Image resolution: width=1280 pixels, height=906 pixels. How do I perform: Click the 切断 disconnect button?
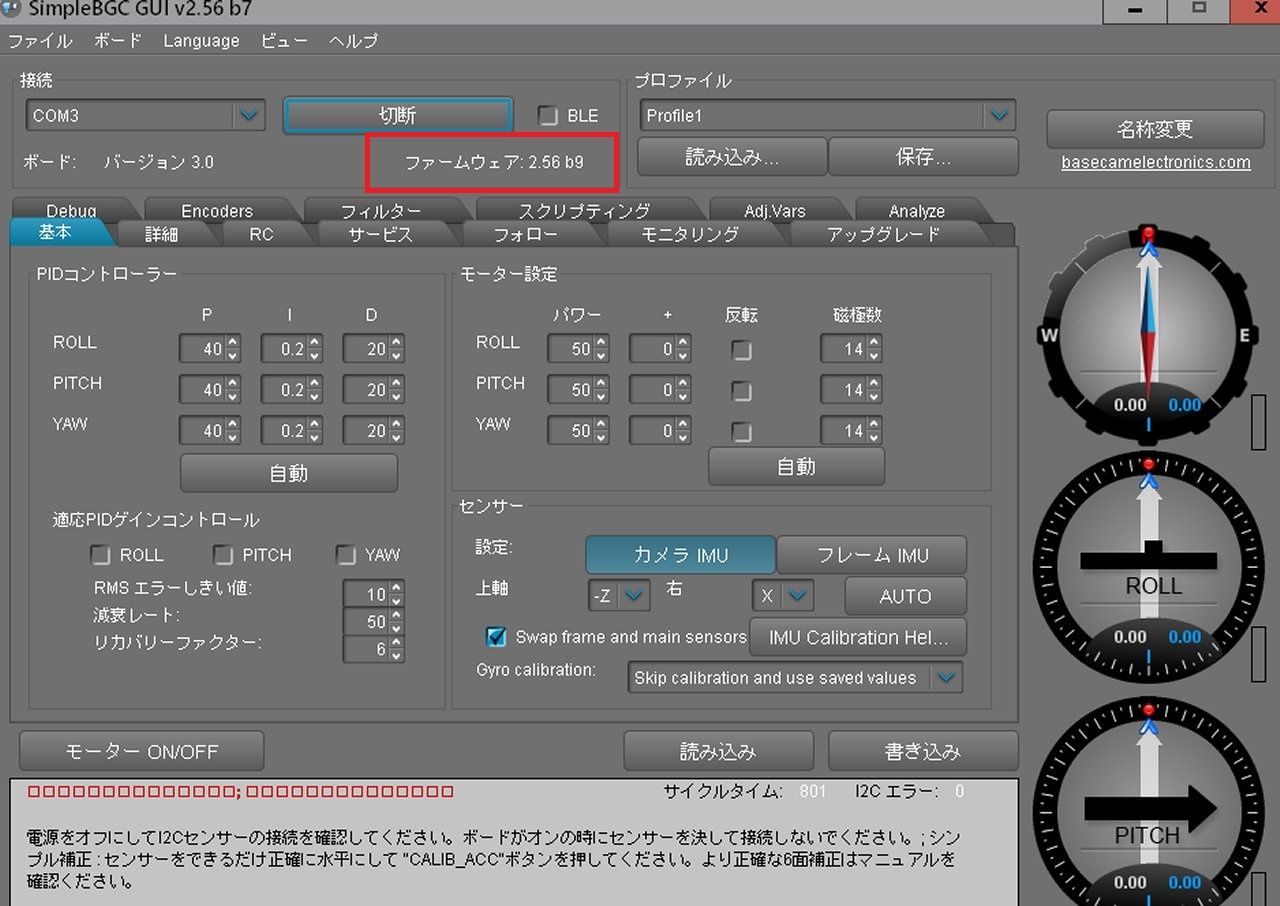point(397,115)
